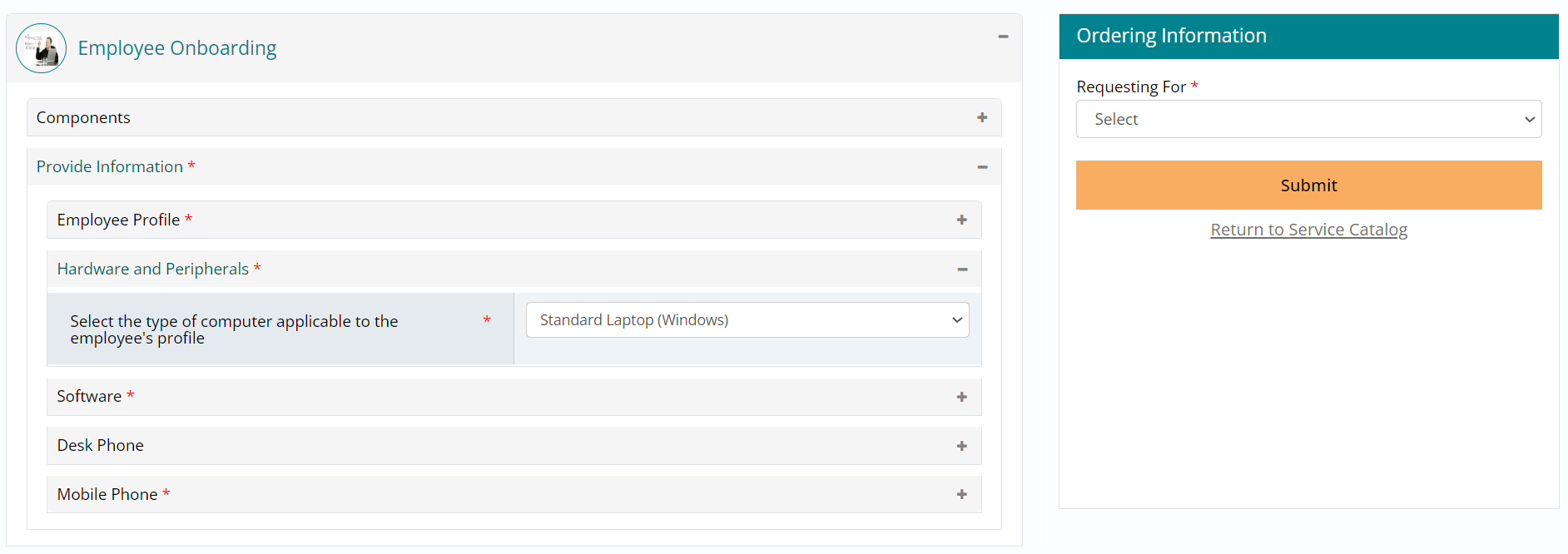1568x554 pixels.
Task: Expand Components with the plus icon
Action: [x=982, y=118]
